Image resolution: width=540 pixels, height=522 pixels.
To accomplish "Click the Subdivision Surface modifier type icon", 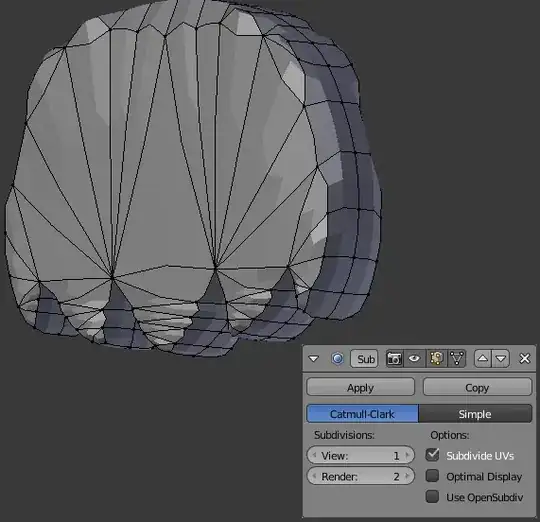I will tap(338, 359).
